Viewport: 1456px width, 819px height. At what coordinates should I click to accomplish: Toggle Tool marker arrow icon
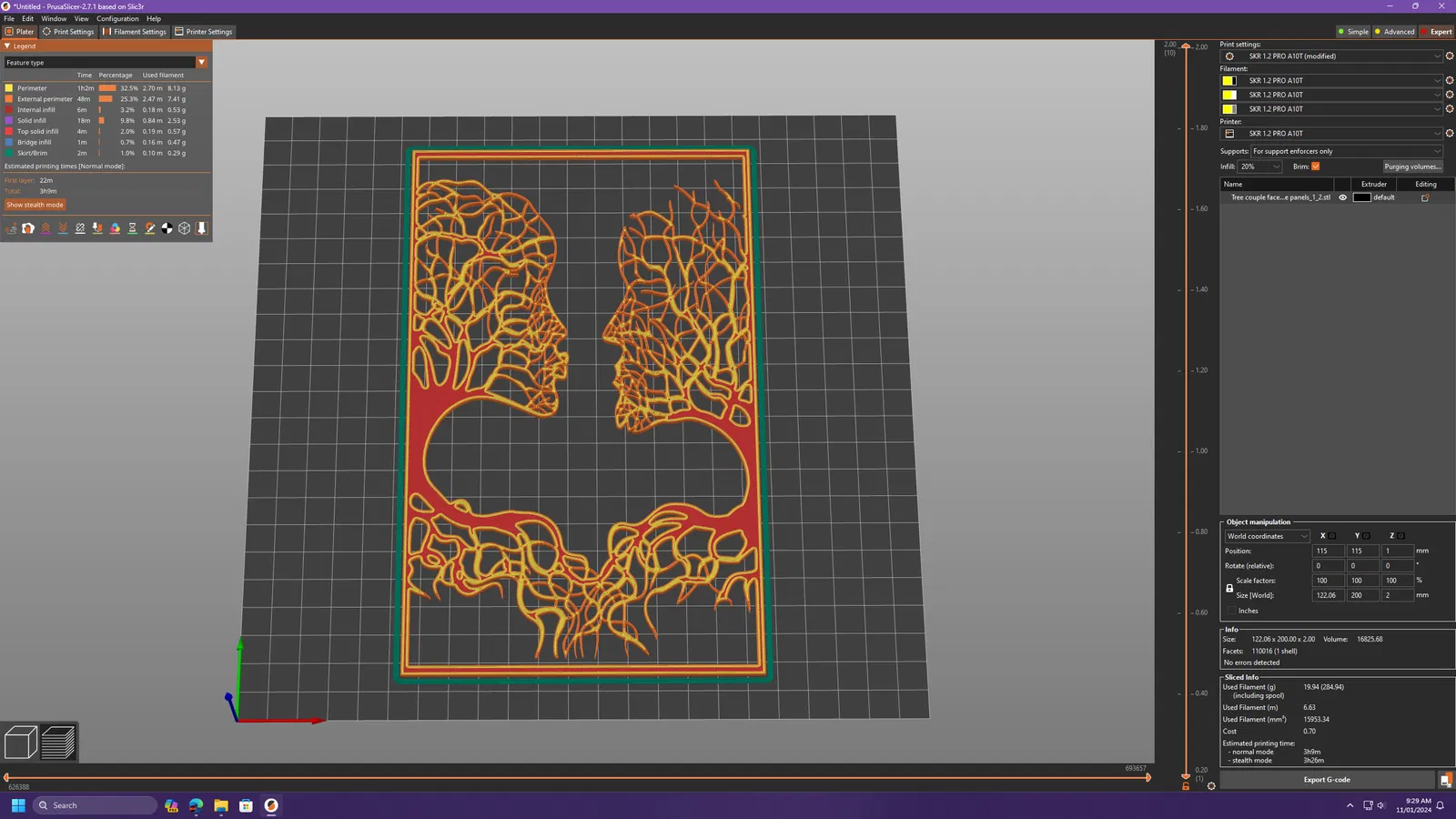tap(201, 228)
